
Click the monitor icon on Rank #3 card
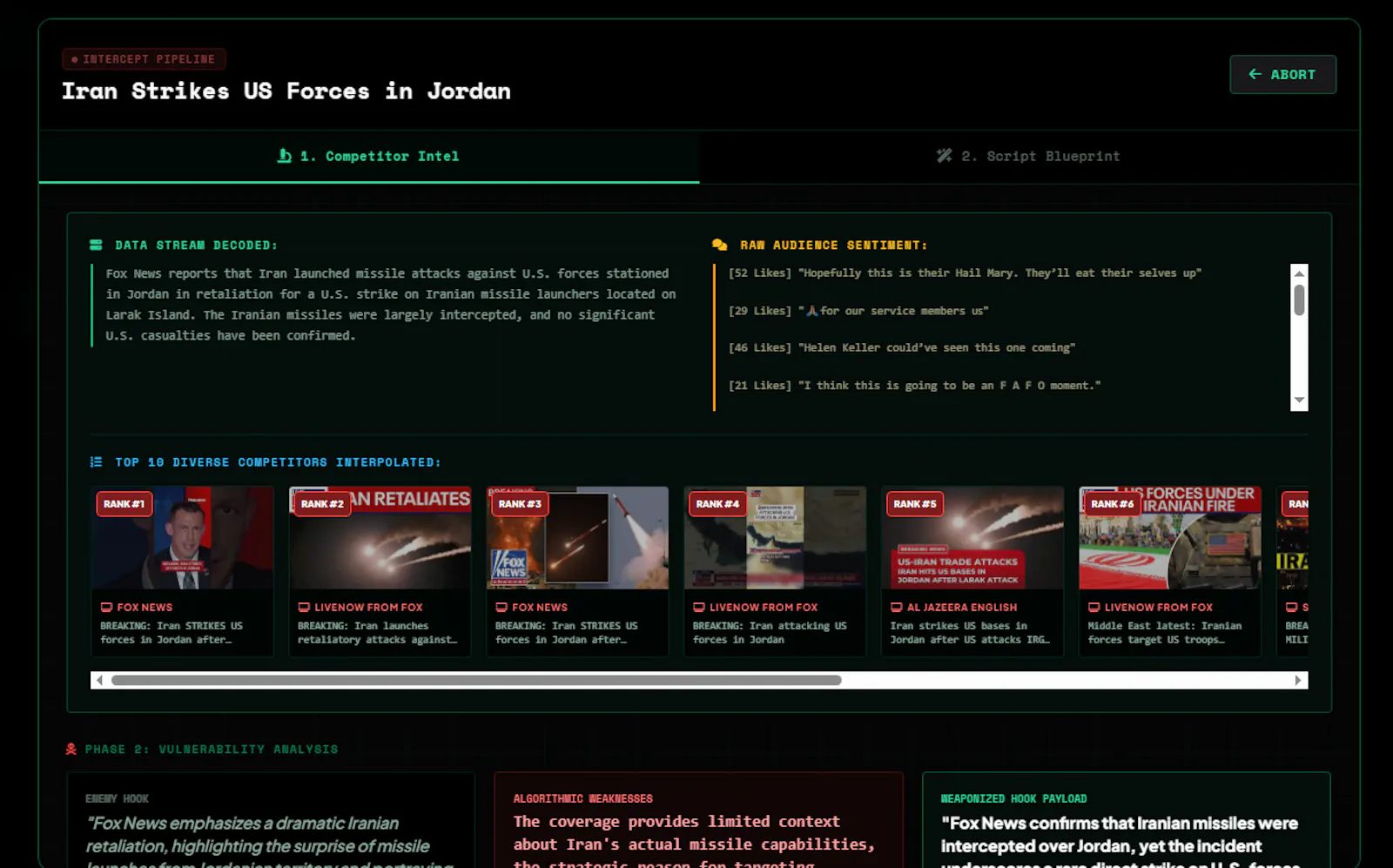(x=501, y=608)
